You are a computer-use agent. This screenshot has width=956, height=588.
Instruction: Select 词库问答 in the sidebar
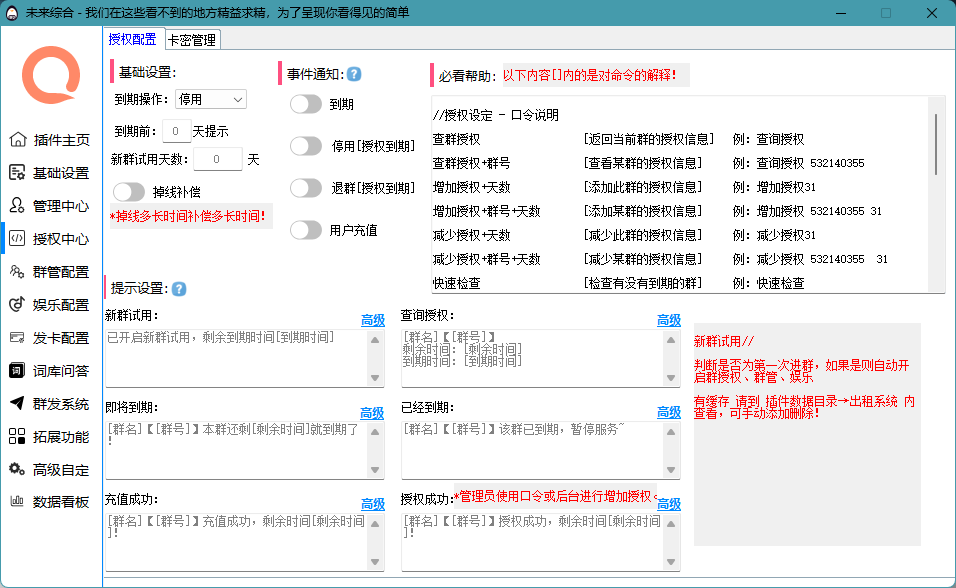click(x=51, y=372)
